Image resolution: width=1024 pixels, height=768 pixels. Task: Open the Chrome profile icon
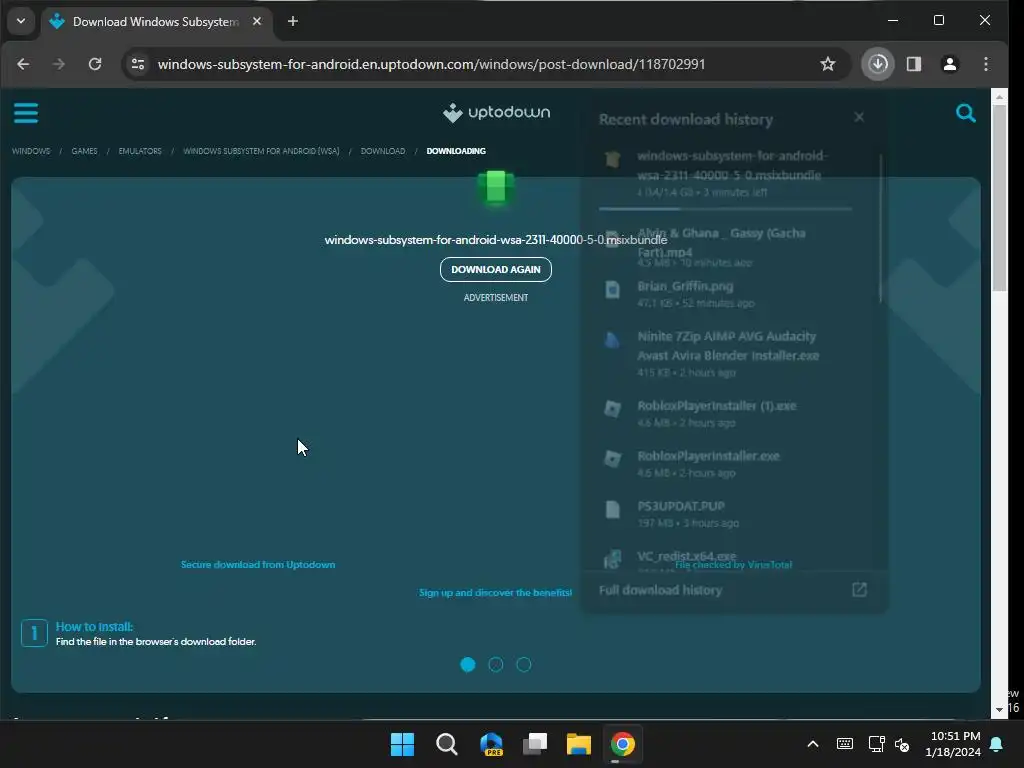tap(950, 64)
